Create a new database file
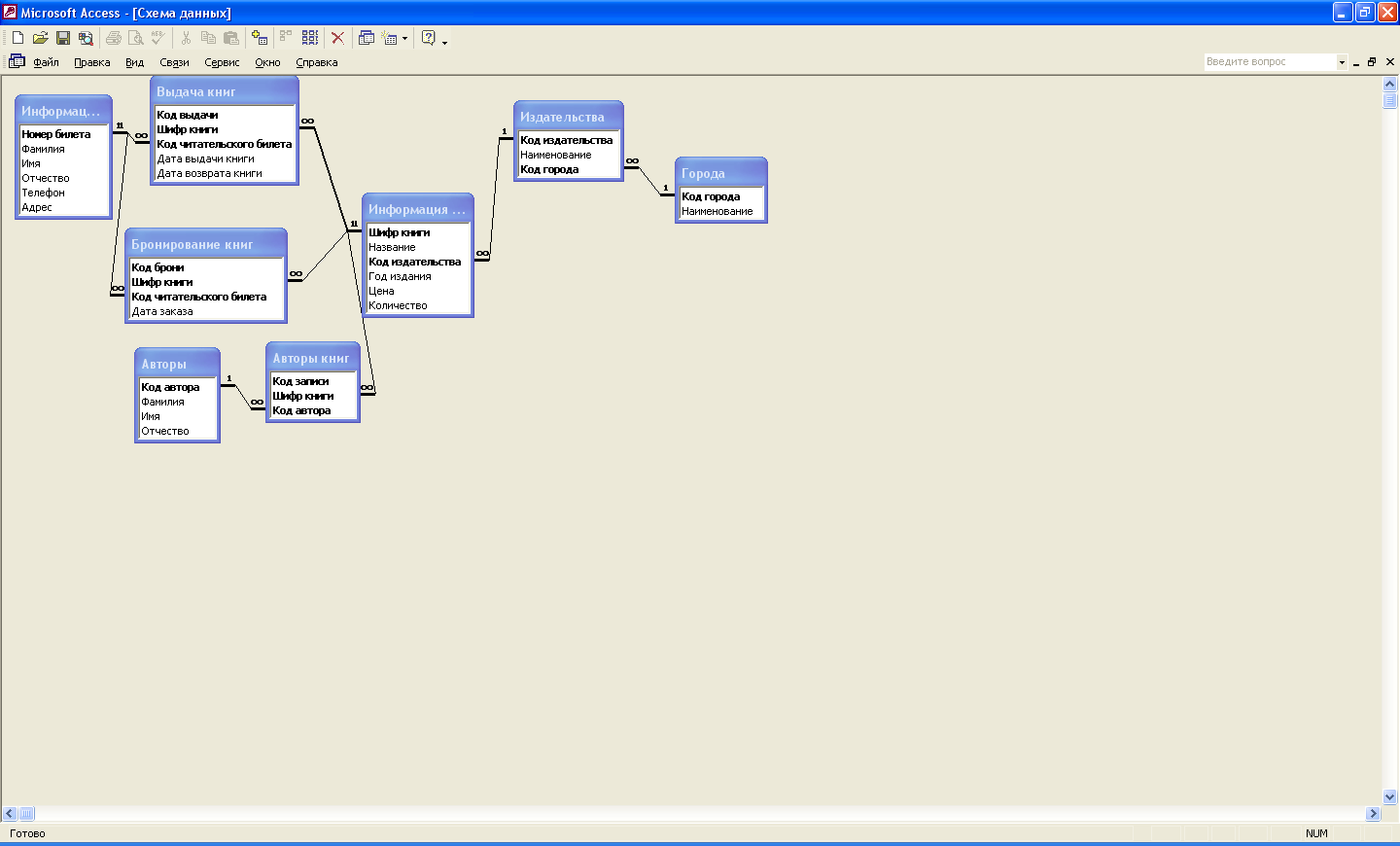 [x=17, y=38]
